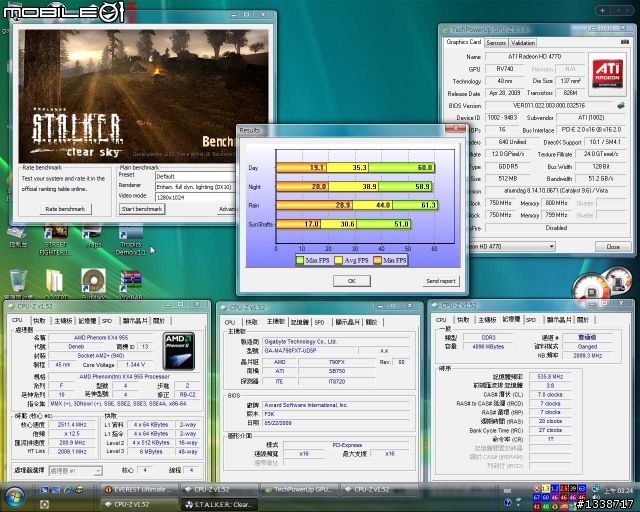Click the 4096 MBytes memory size value

pos(488,347)
